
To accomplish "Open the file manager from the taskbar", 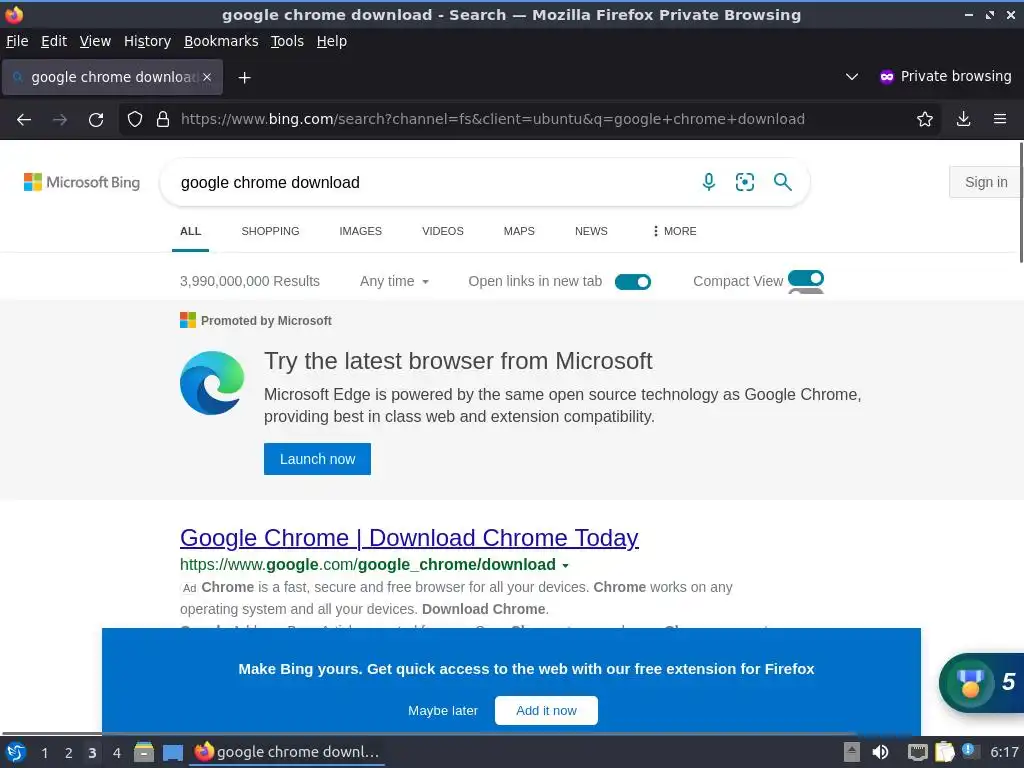I will pos(144,752).
